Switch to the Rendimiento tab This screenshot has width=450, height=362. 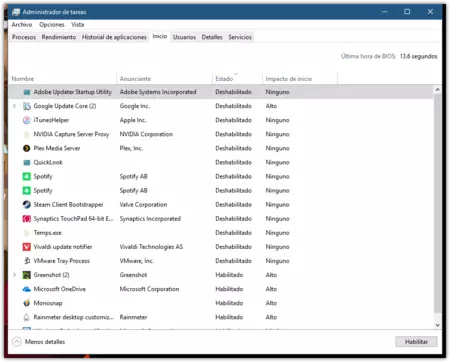click(59, 37)
